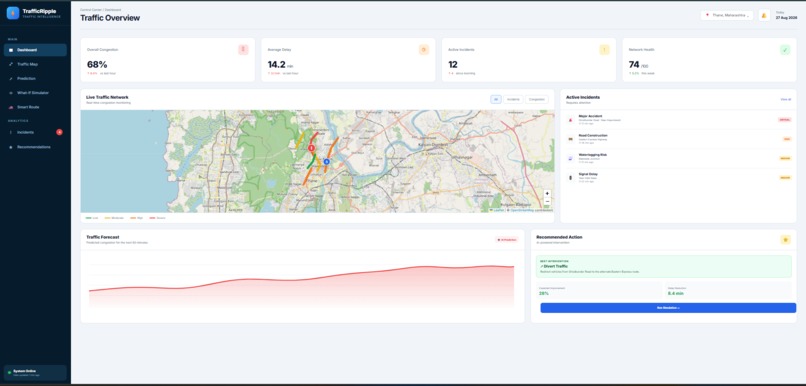Click the Waterlogging Risk incident icon
Viewport: 806px width, 386px height.
[570, 158]
